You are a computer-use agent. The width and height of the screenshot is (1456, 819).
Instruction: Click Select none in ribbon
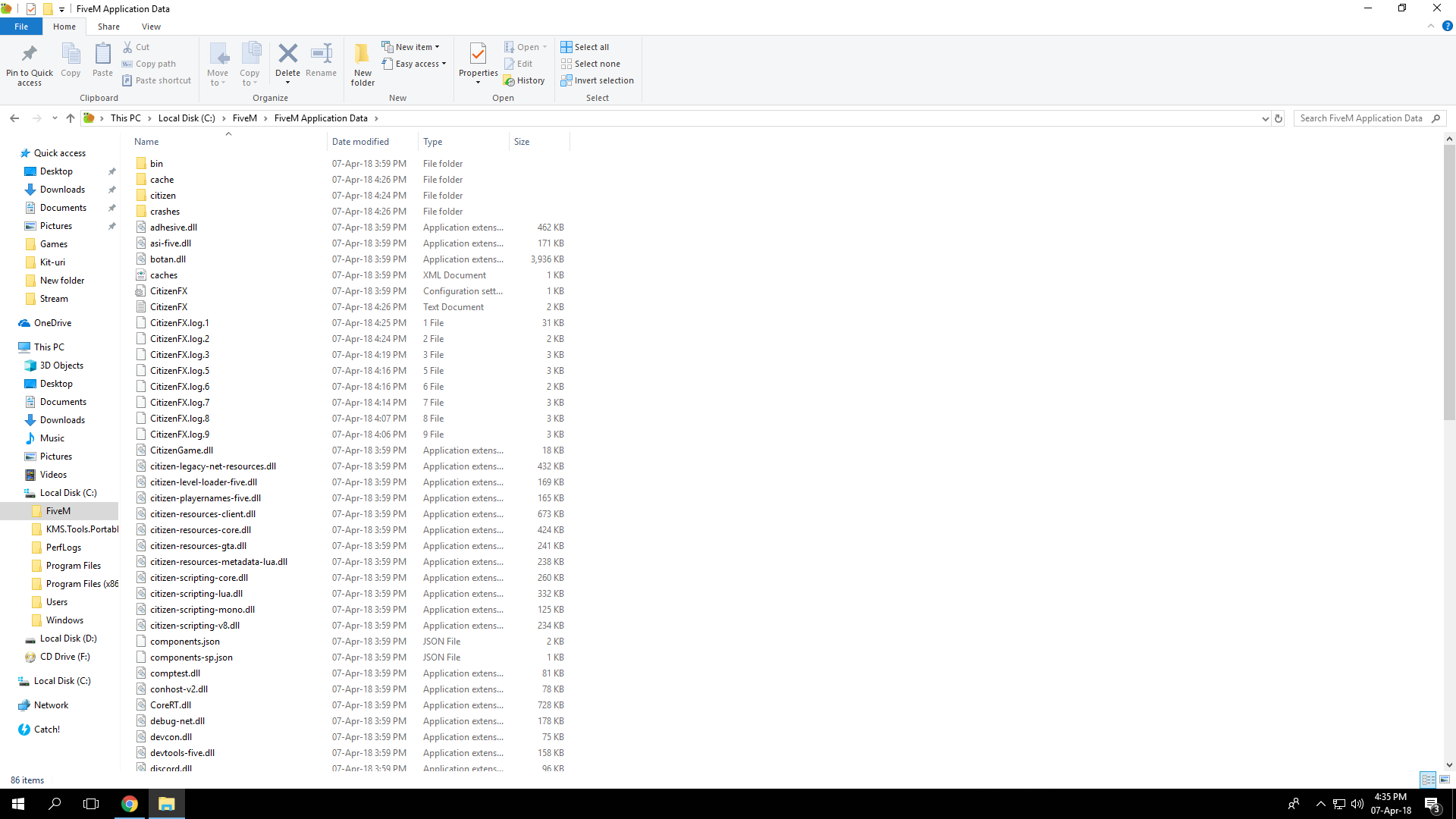coord(590,64)
